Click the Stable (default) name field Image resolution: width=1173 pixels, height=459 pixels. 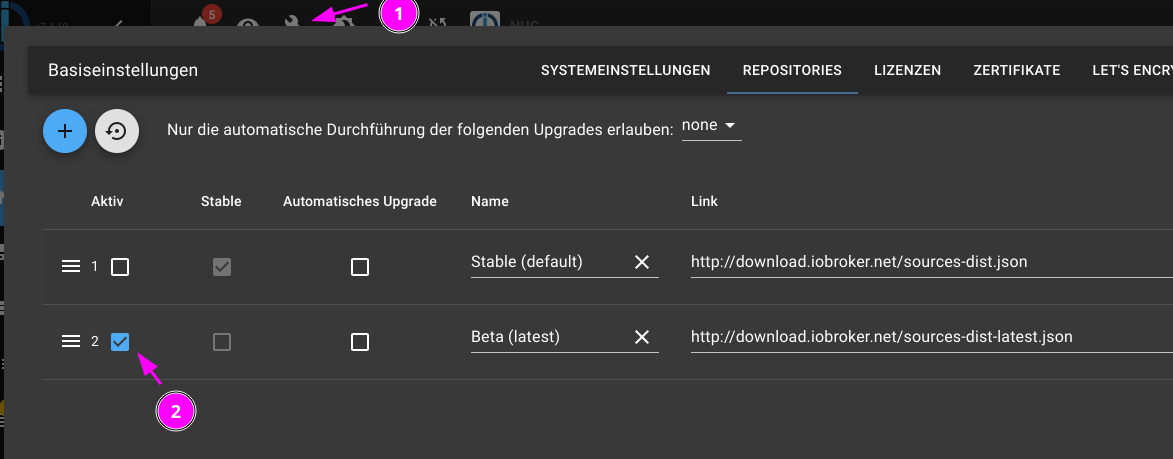click(548, 262)
